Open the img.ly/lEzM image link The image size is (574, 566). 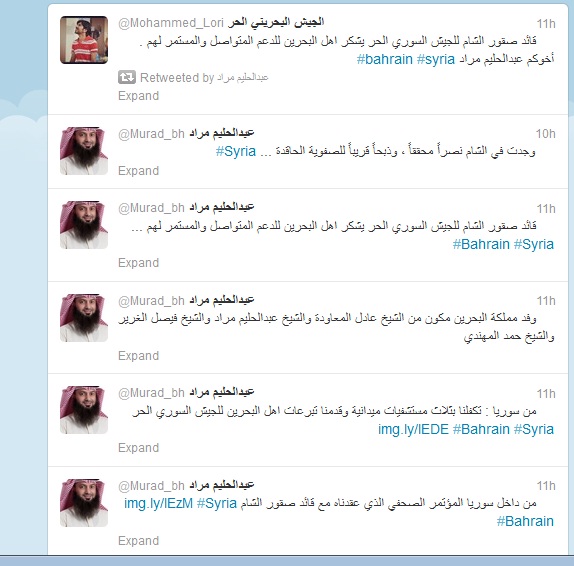point(159,503)
